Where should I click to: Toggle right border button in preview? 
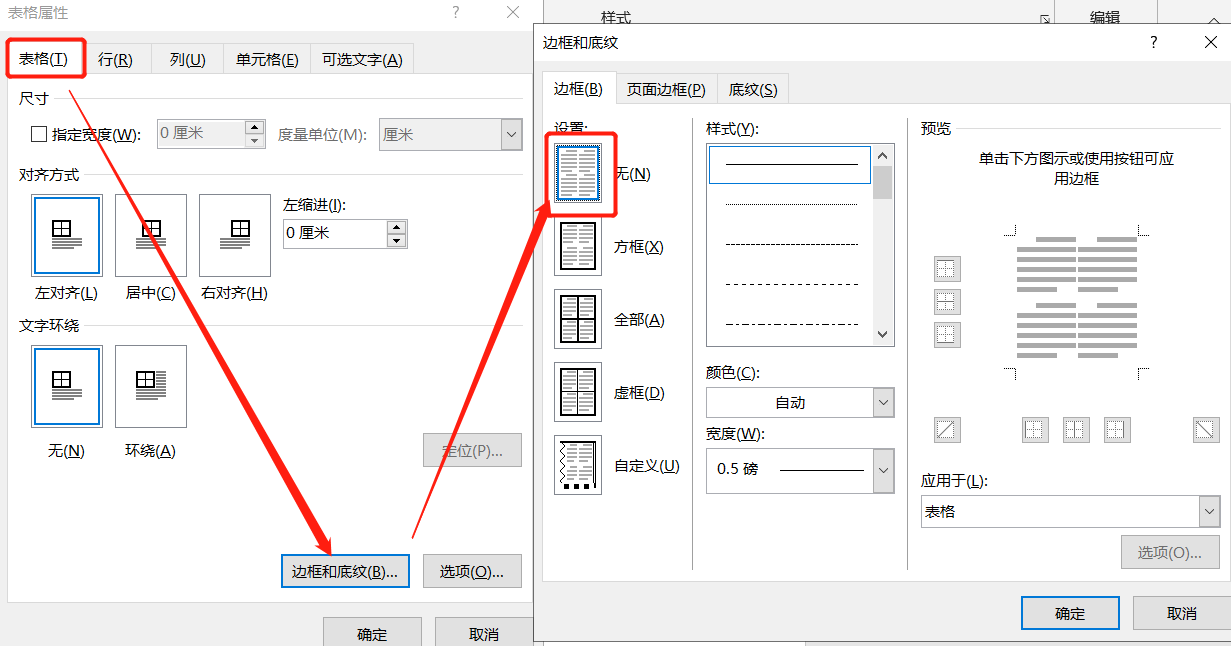pyautogui.click(x=1117, y=430)
